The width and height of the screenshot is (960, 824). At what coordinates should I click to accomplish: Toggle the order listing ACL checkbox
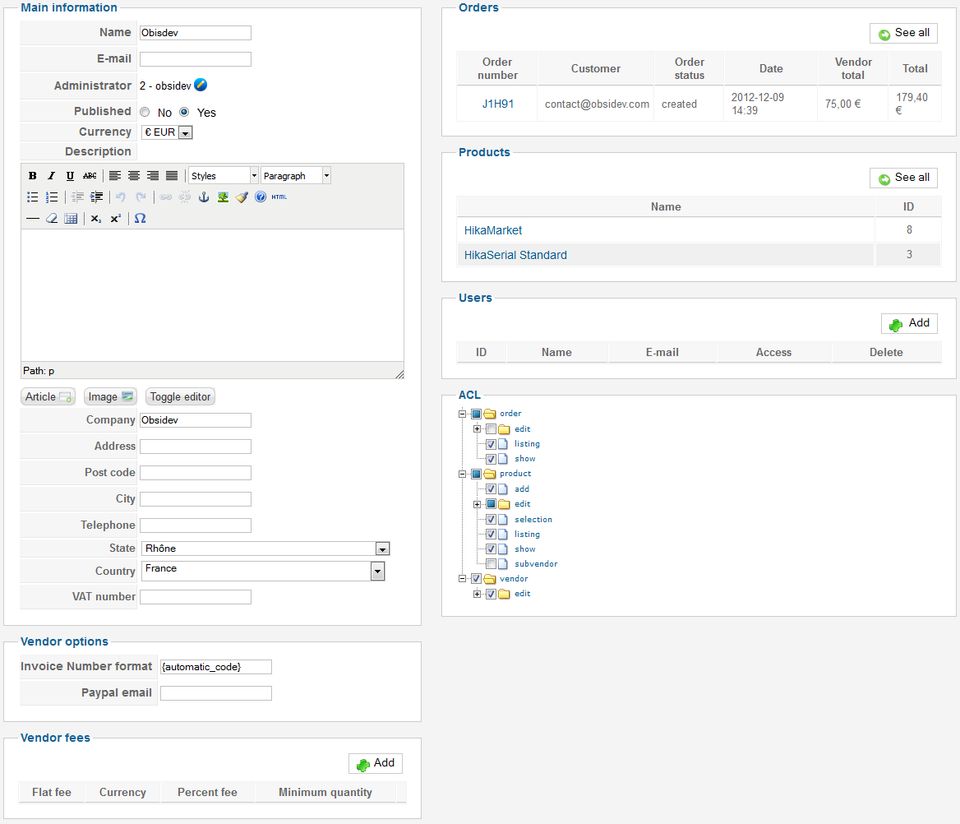(x=491, y=444)
